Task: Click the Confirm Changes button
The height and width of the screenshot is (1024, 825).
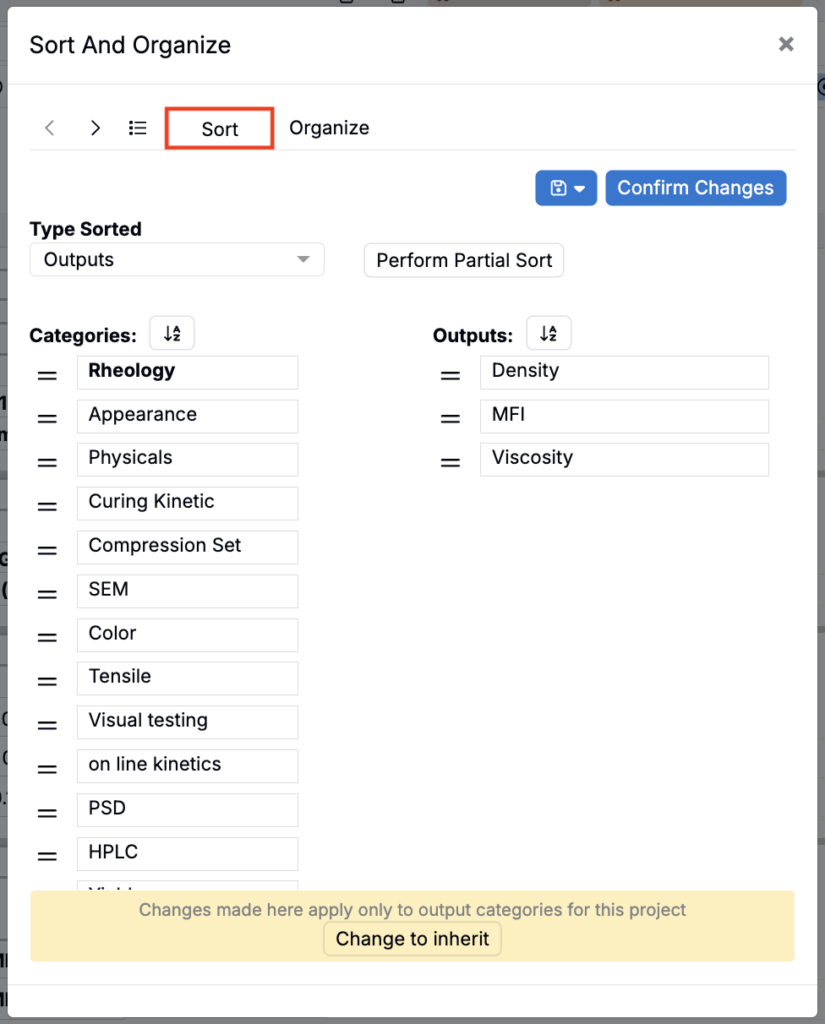Action: point(696,188)
